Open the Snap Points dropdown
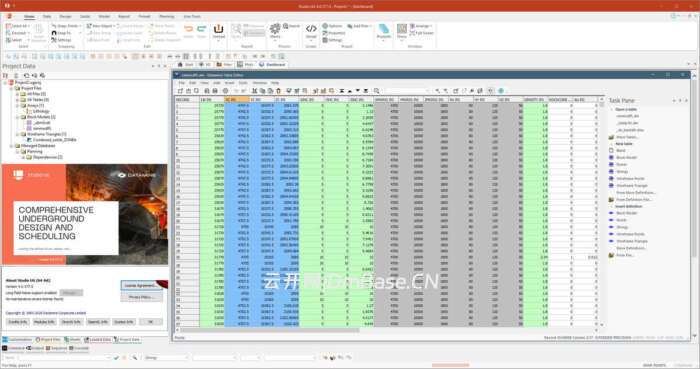The image size is (700, 369). click(x=67, y=26)
